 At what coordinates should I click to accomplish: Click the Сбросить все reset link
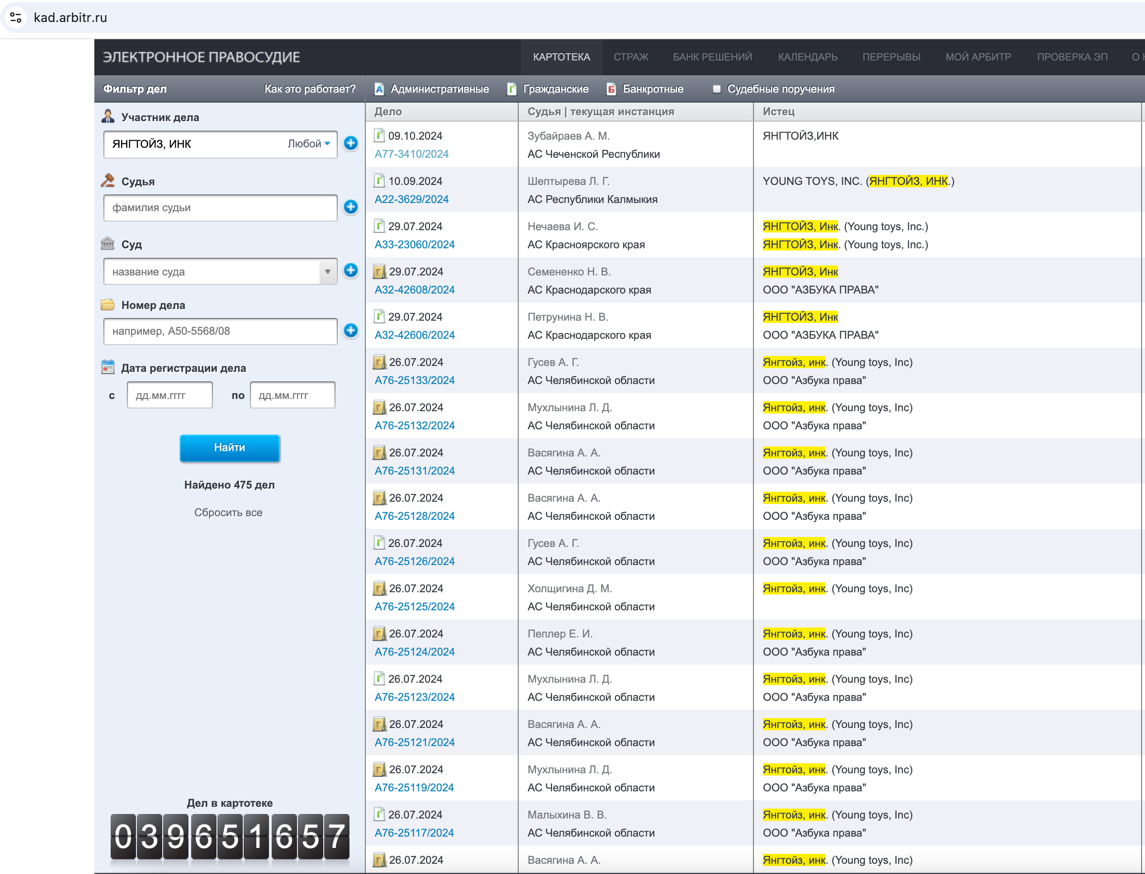pyautogui.click(x=228, y=513)
